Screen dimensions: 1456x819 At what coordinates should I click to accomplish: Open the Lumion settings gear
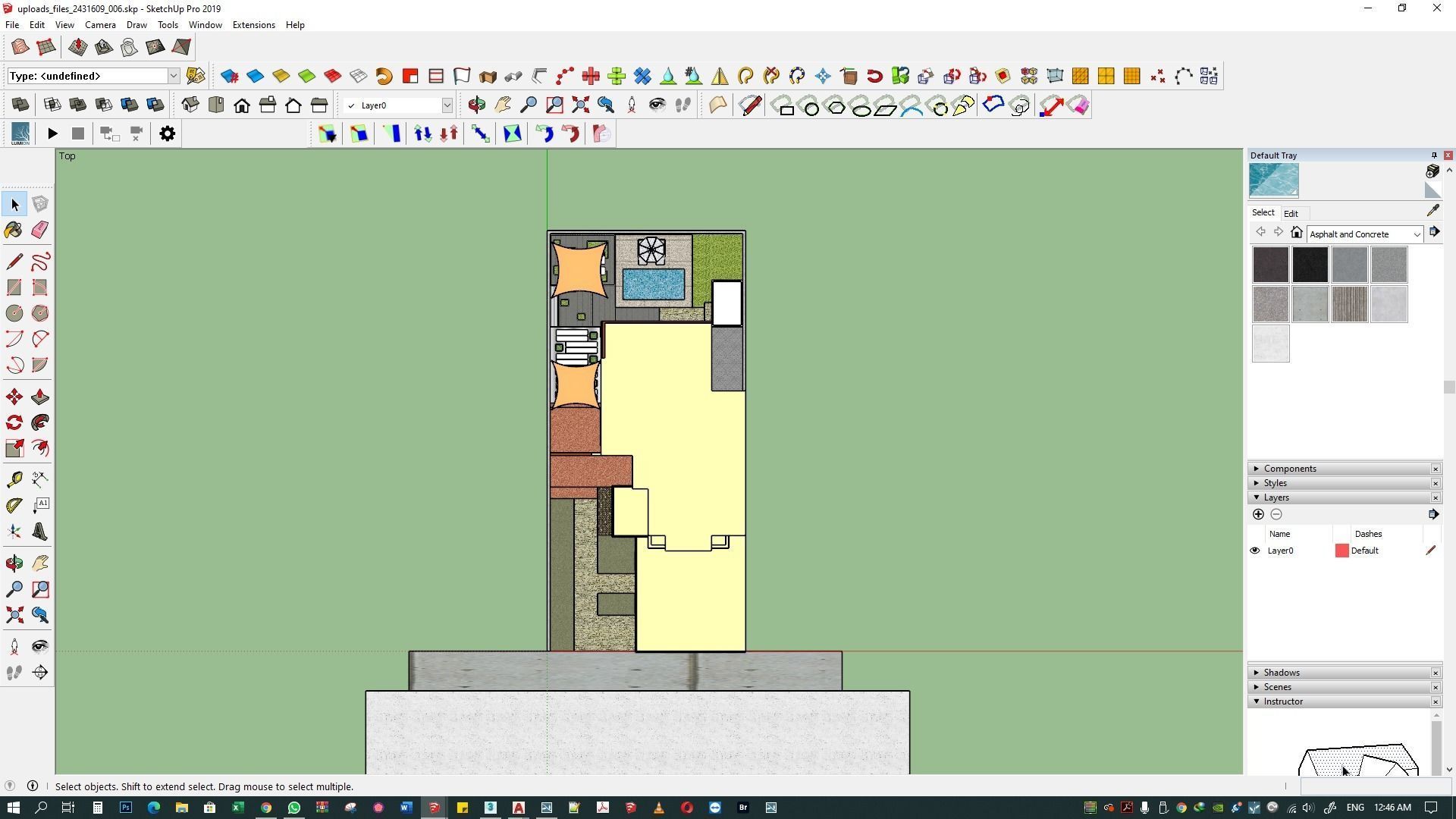(x=167, y=133)
